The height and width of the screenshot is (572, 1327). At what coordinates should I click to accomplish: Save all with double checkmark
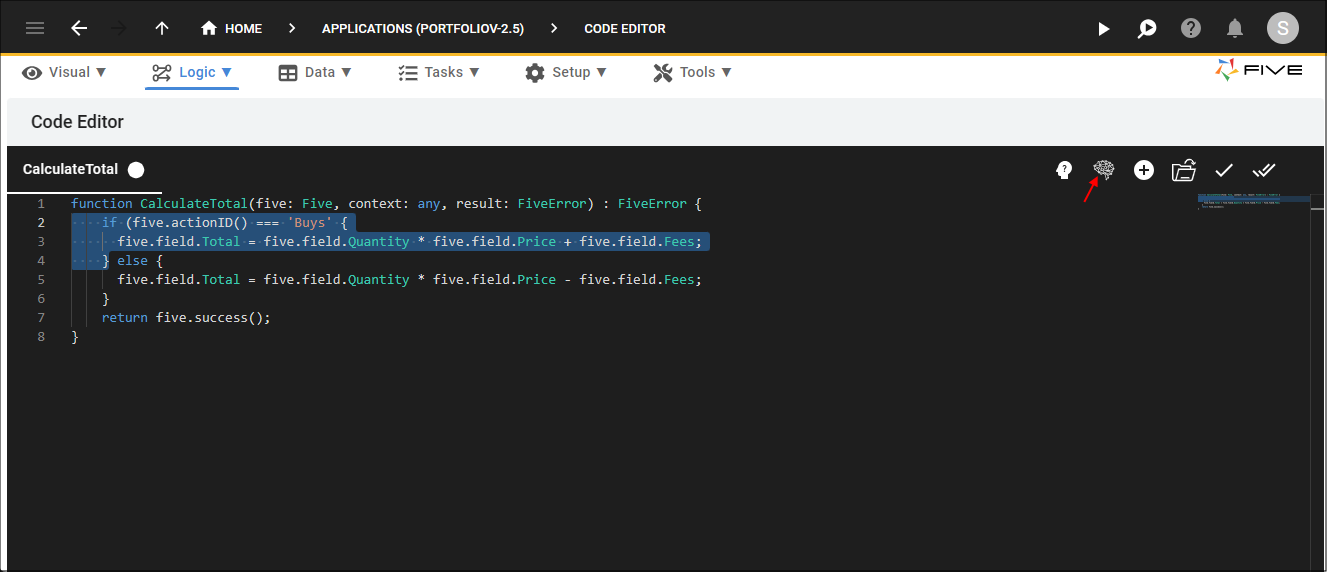(x=1264, y=170)
